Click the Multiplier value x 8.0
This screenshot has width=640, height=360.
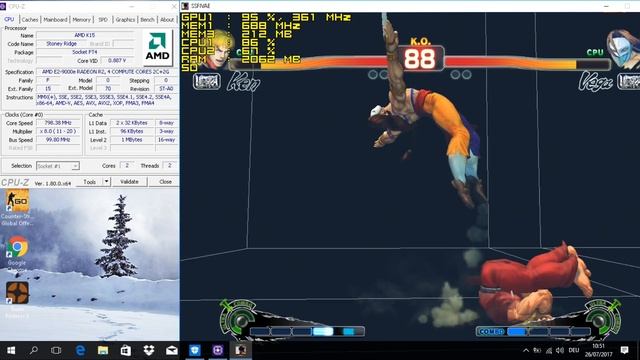pyautogui.click(x=58, y=131)
